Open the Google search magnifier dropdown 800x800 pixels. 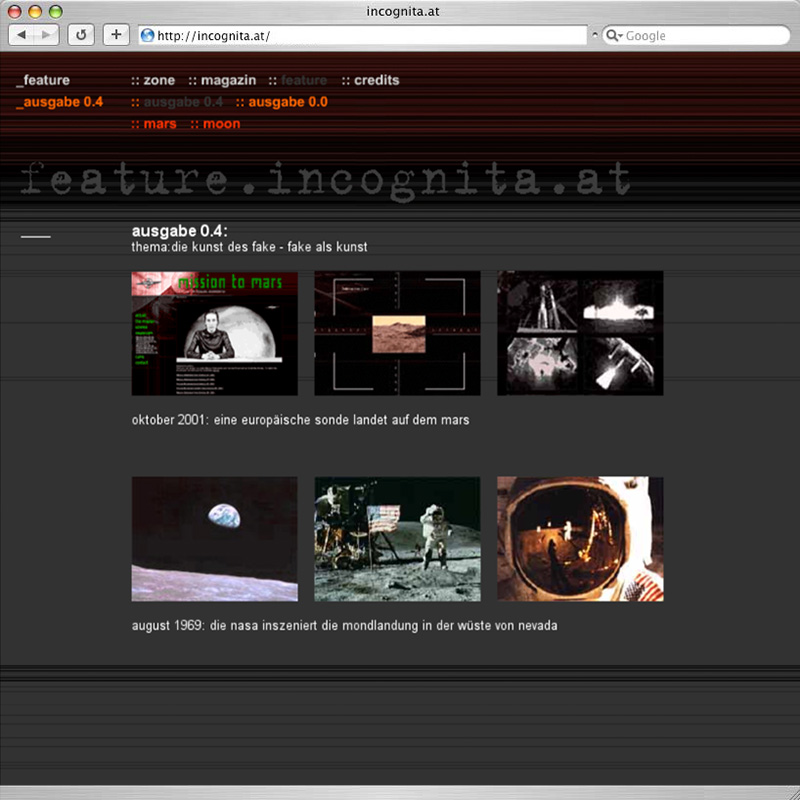tap(614, 36)
